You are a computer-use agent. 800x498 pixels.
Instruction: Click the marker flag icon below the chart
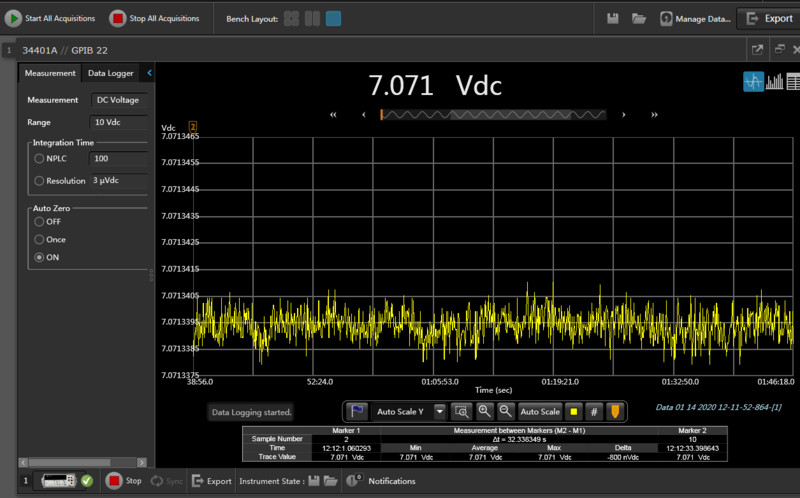(357, 411)
